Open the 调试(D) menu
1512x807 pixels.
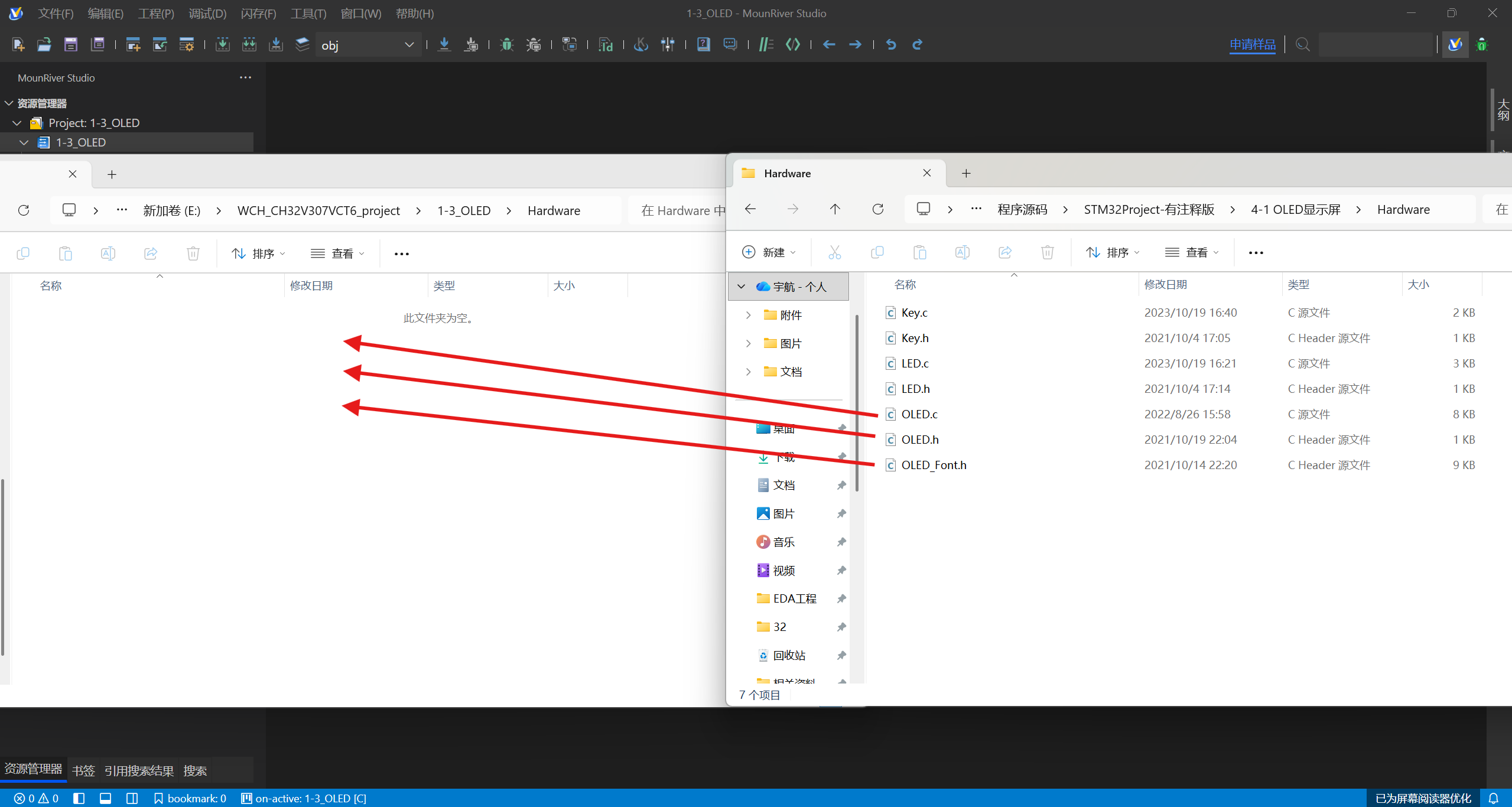207,13
